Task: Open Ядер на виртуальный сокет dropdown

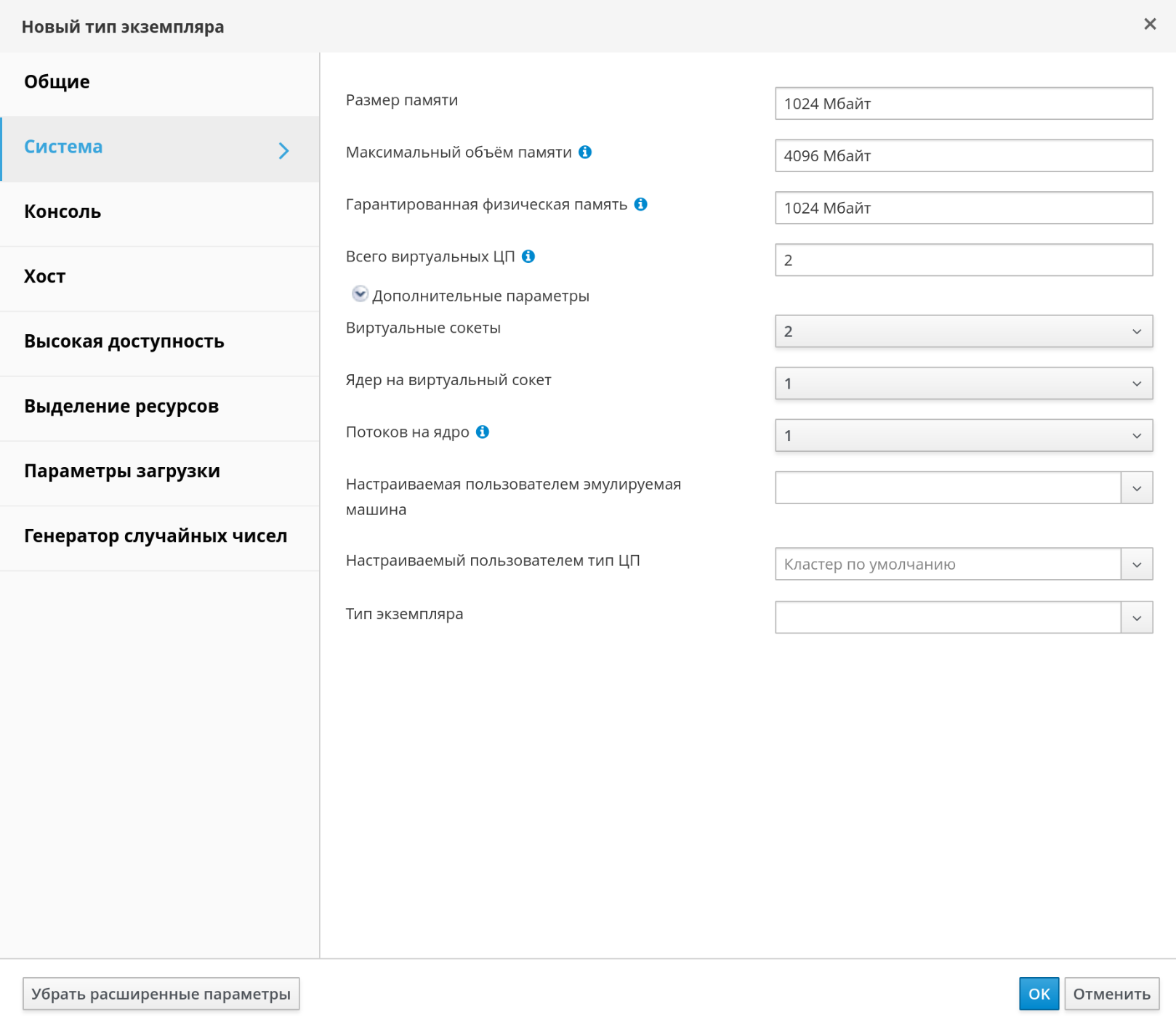Action: [963, 384]
